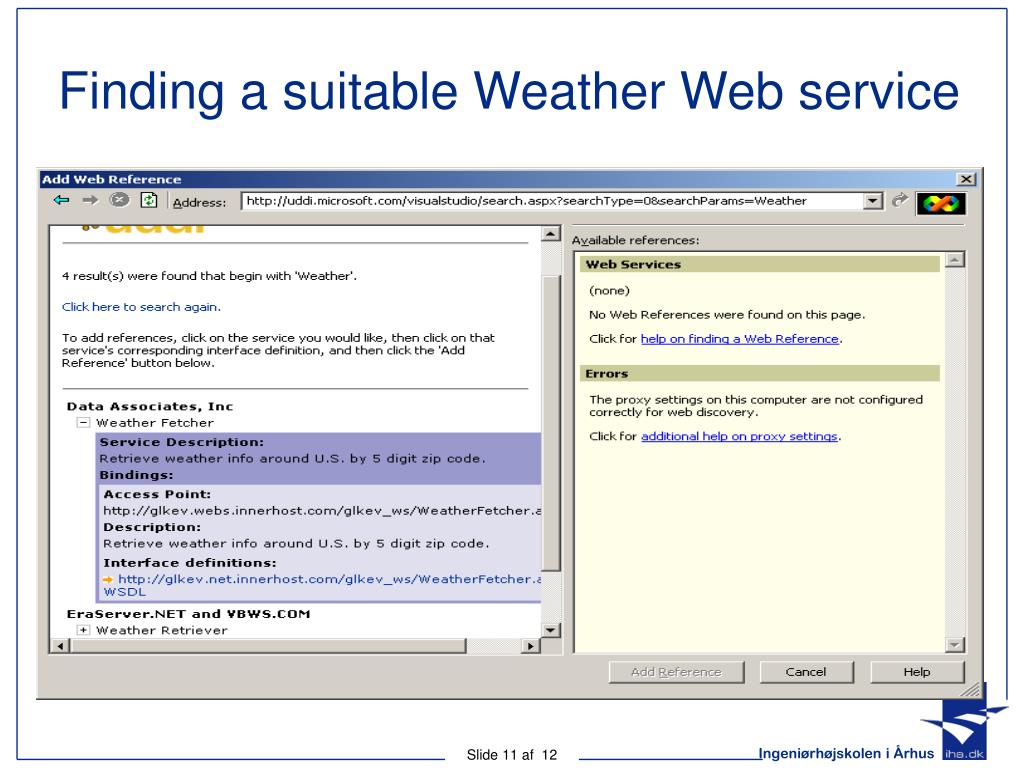This screenshot has width=1024, height=768.
Task: Click the Refresh page icon
Action: pos(149,200)
